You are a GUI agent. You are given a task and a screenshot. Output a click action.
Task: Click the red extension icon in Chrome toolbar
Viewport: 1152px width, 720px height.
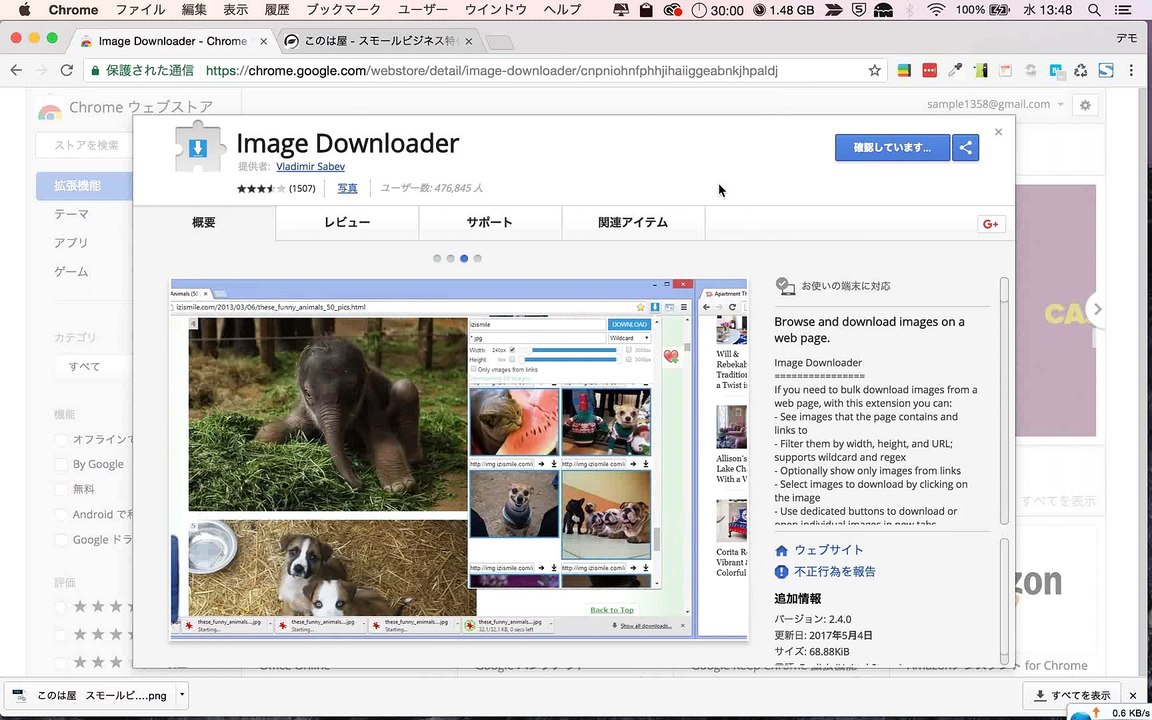tap(929, 71)
